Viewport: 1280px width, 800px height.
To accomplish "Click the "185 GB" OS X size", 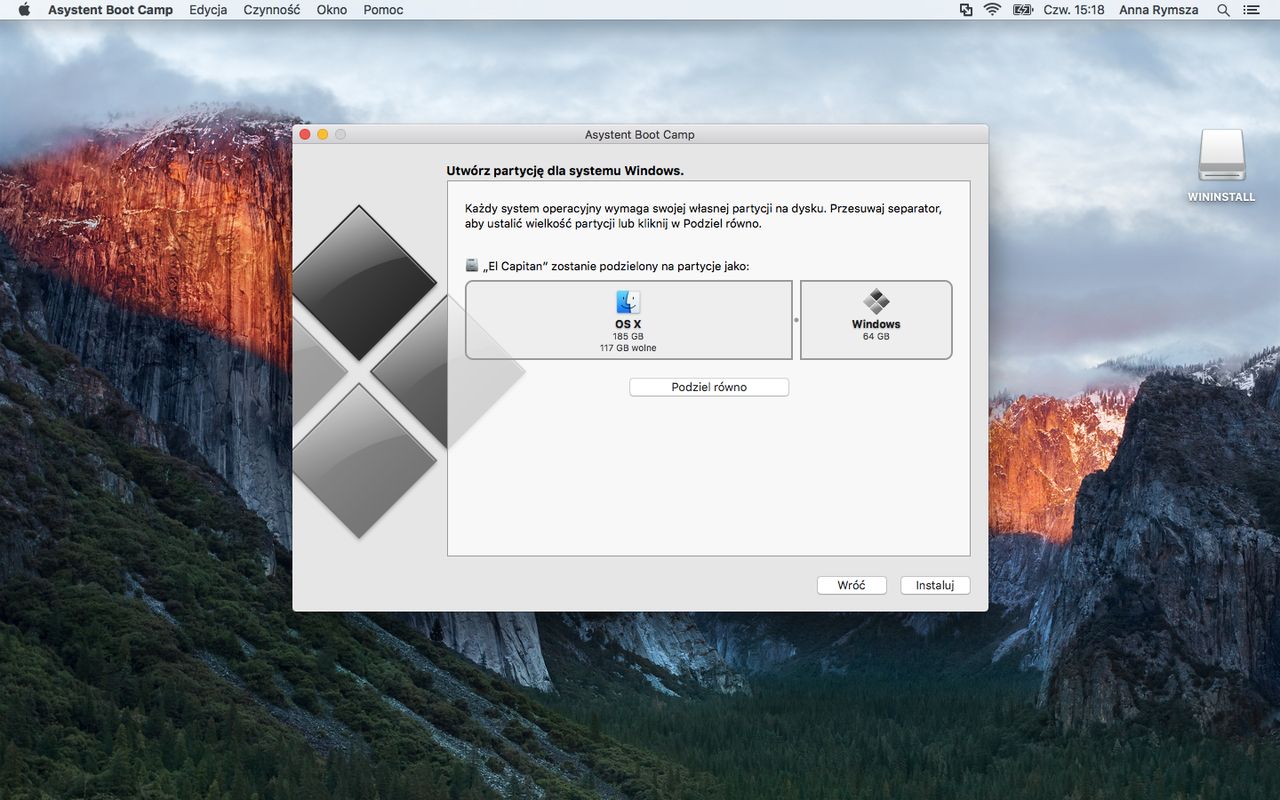I will click(x=628, y=337).
